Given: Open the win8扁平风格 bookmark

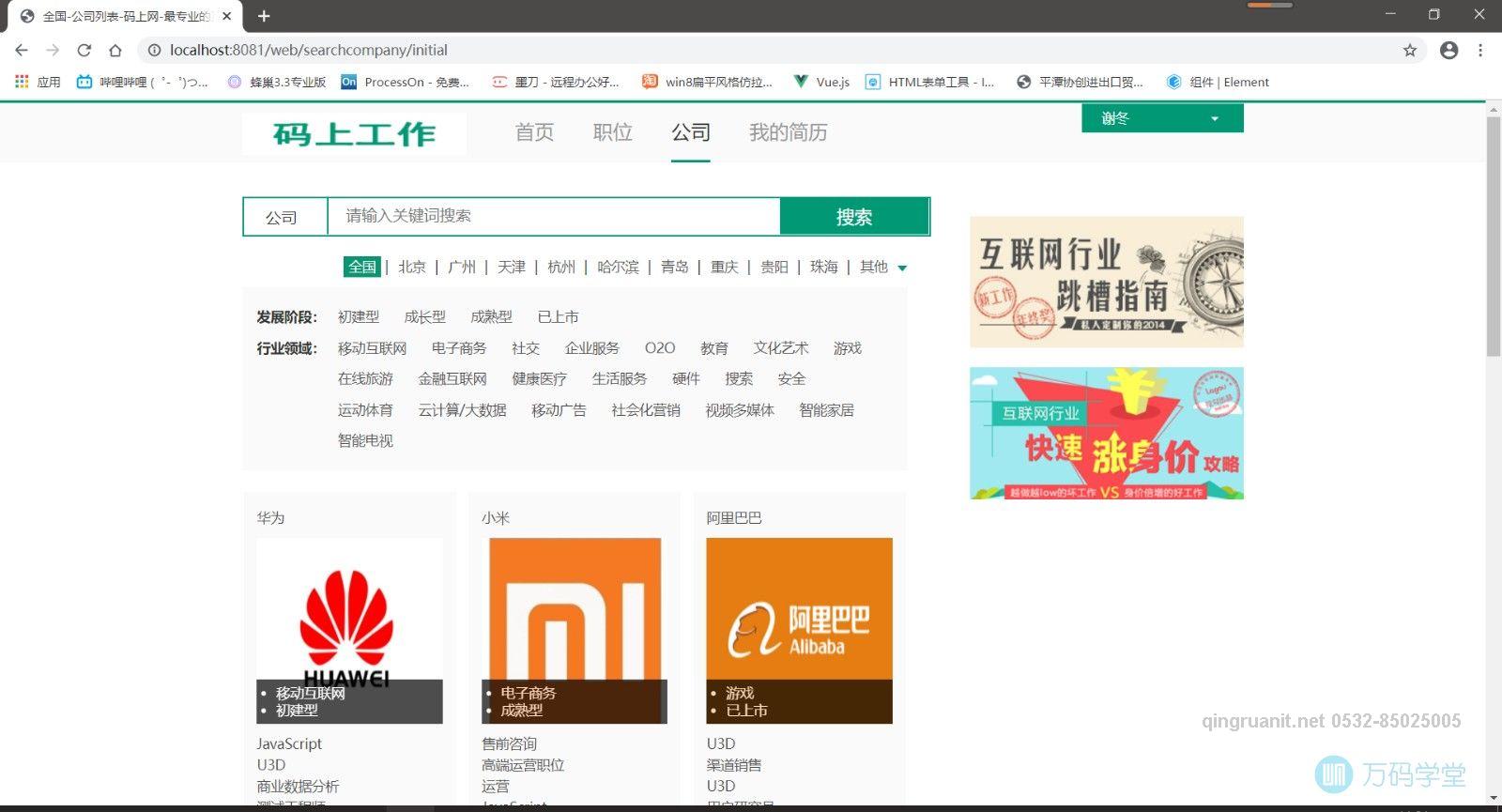Looking at the screenshot, I should [707, 82].
